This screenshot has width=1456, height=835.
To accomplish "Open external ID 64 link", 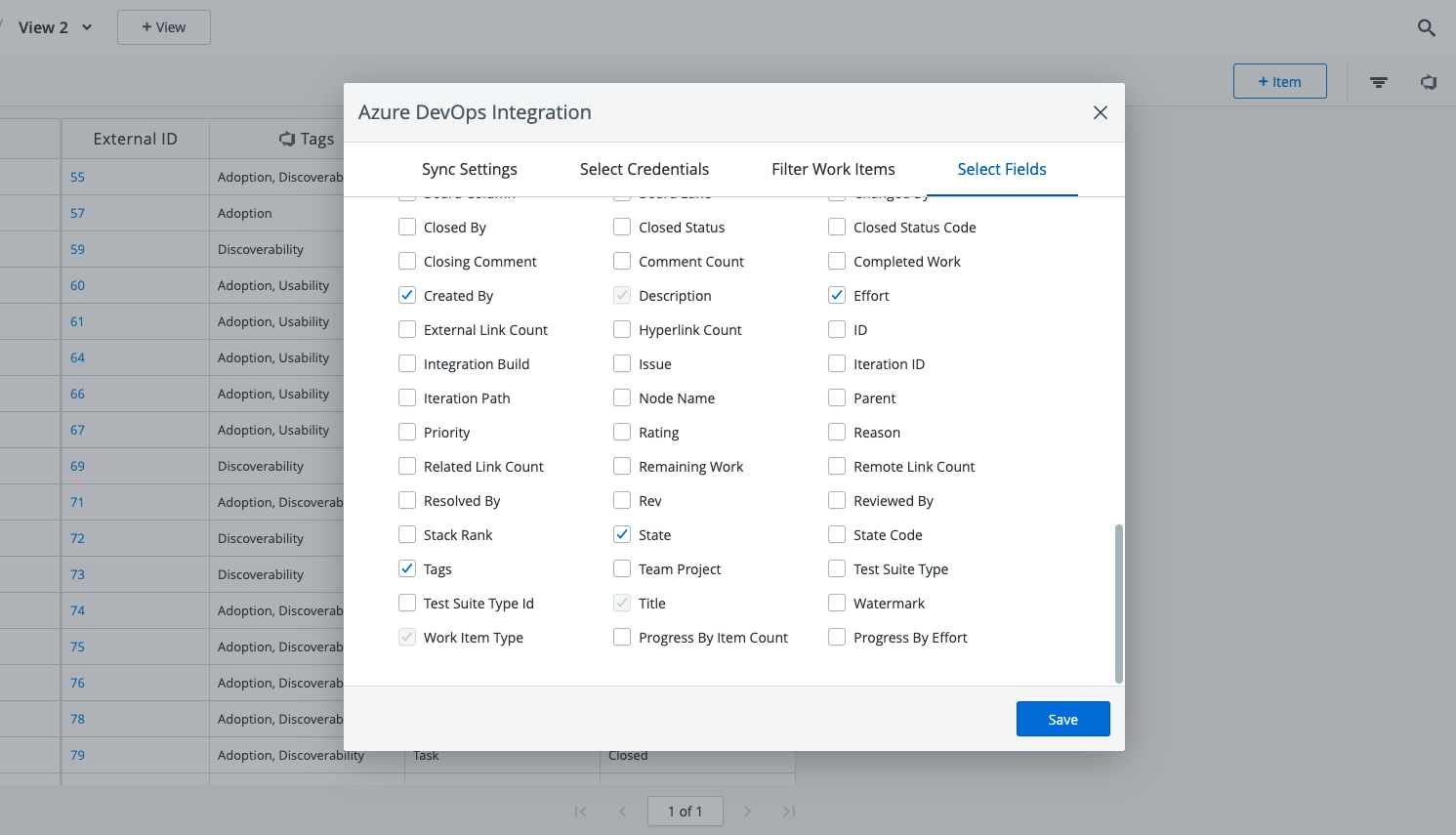I will 77,357.
